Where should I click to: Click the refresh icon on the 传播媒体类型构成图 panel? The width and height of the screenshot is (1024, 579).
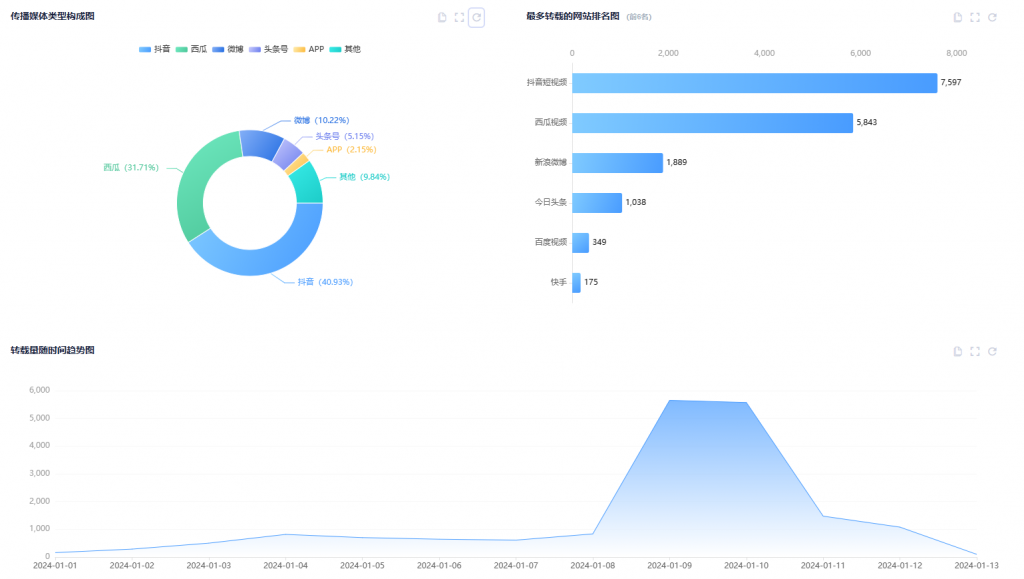point(477,17)
